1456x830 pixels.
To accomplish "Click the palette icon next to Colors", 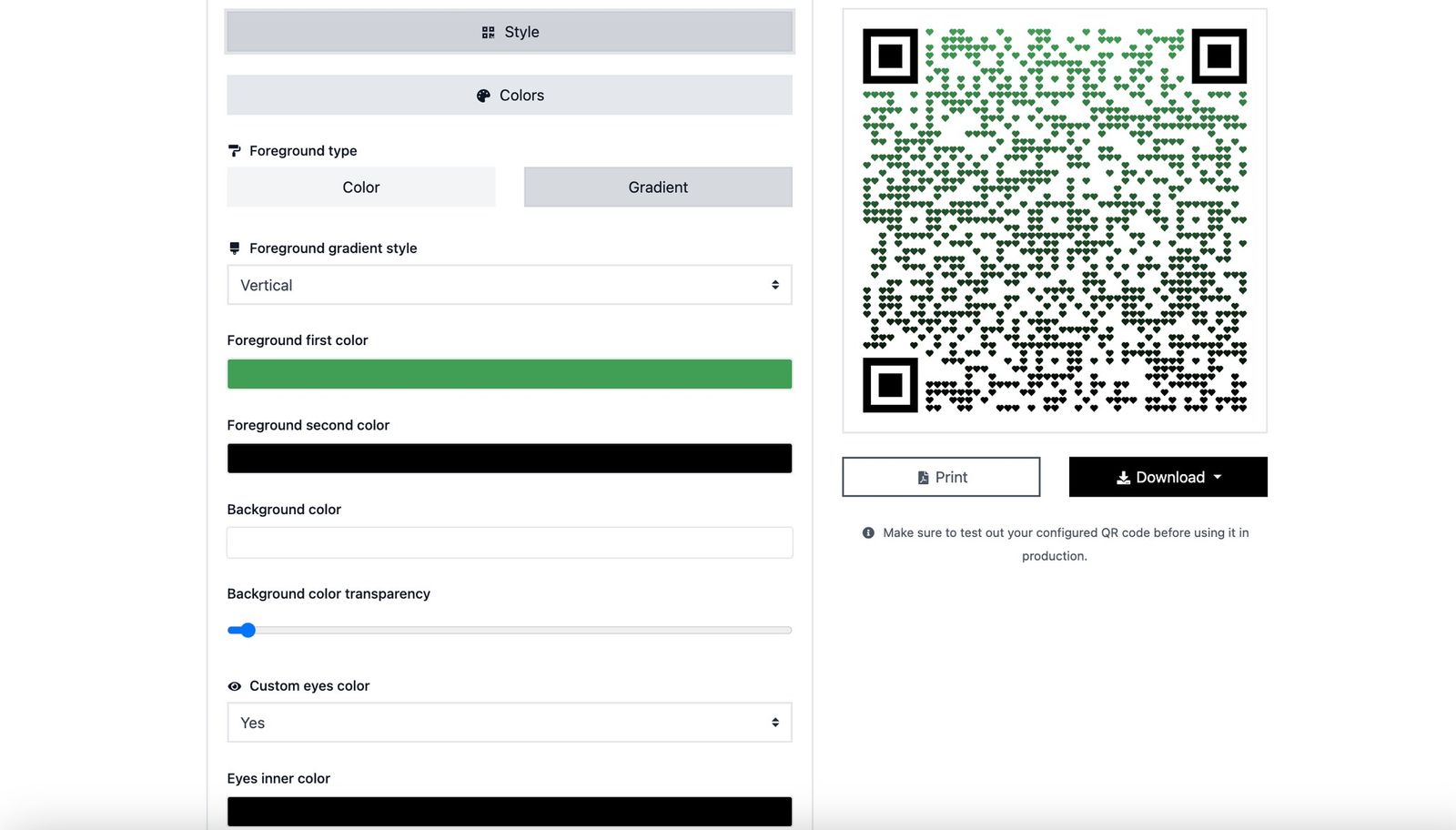I will pos(482,95).
